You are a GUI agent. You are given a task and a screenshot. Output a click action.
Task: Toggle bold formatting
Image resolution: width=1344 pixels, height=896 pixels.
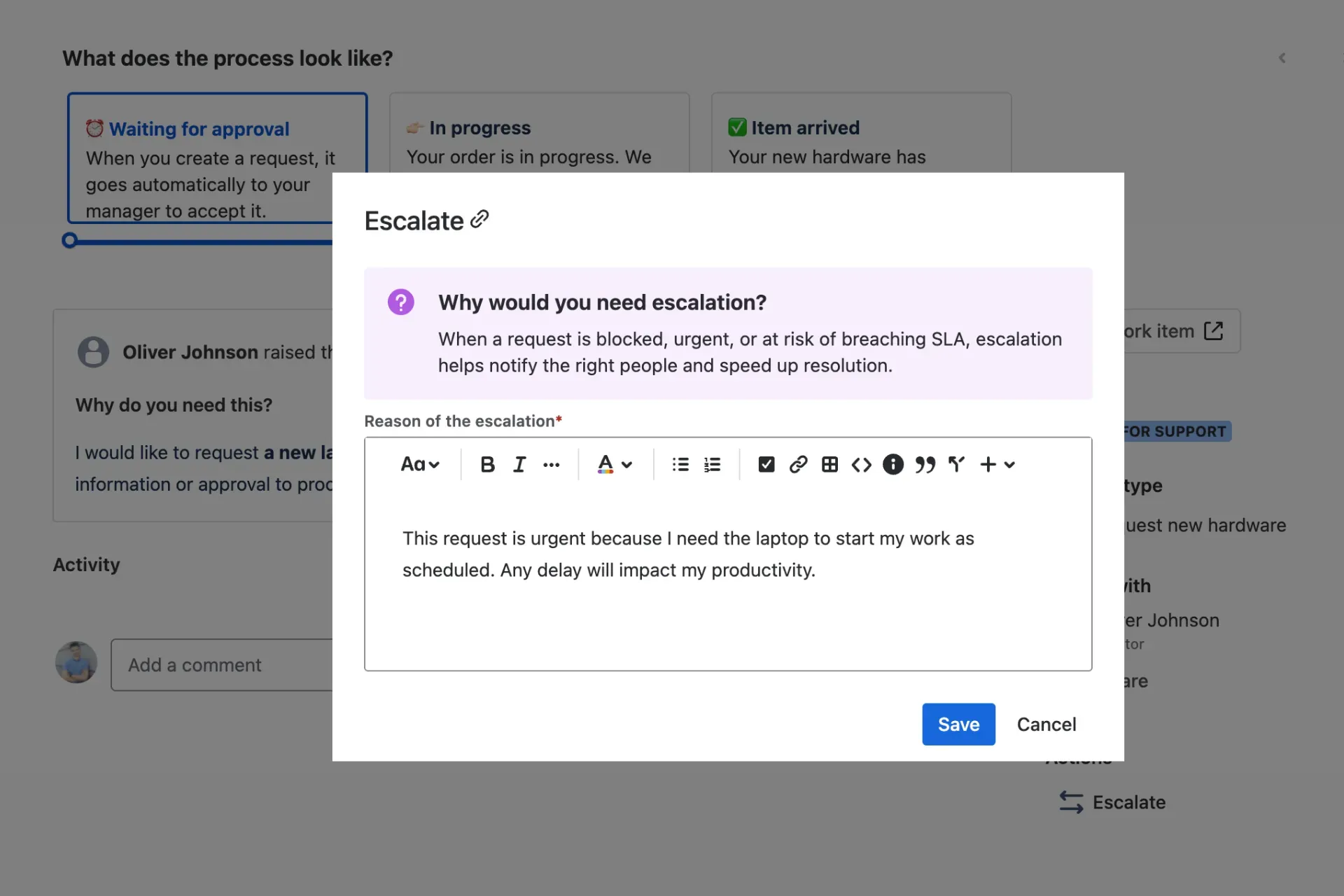tap(487, 464)
